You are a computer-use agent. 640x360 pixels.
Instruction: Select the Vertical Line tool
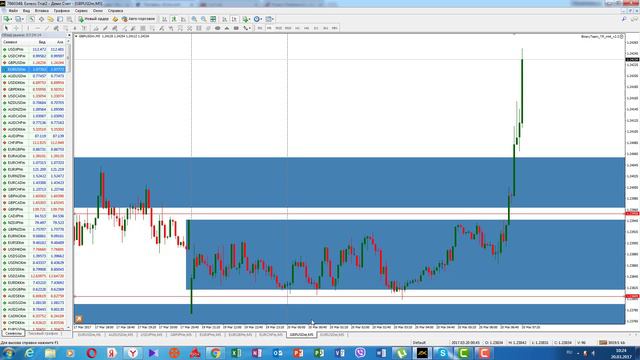click(x=28, y=28)
